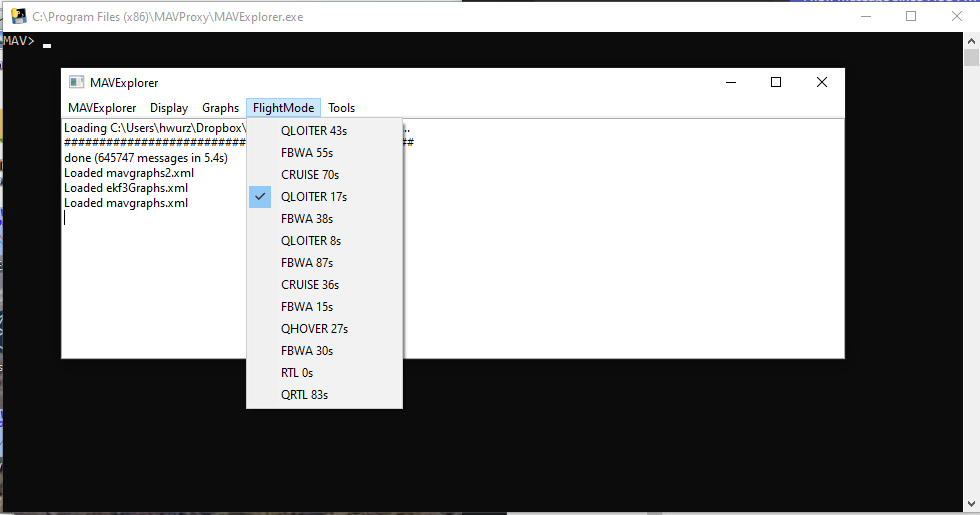
Task: Select the QLOITER 8s flight mode
Action: click(311, 241)
